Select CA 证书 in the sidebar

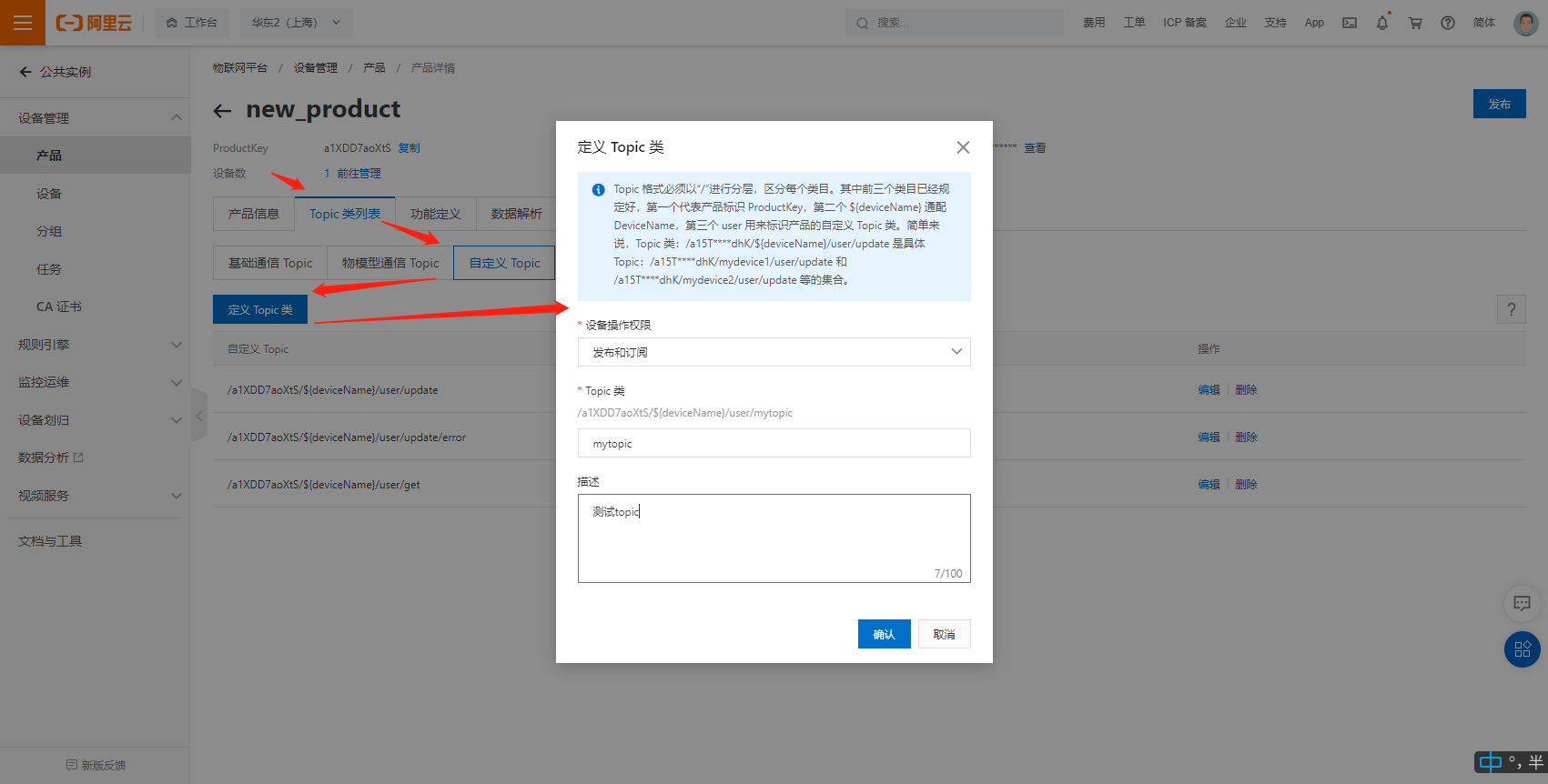pyautogui.click(x=96, y=307)
